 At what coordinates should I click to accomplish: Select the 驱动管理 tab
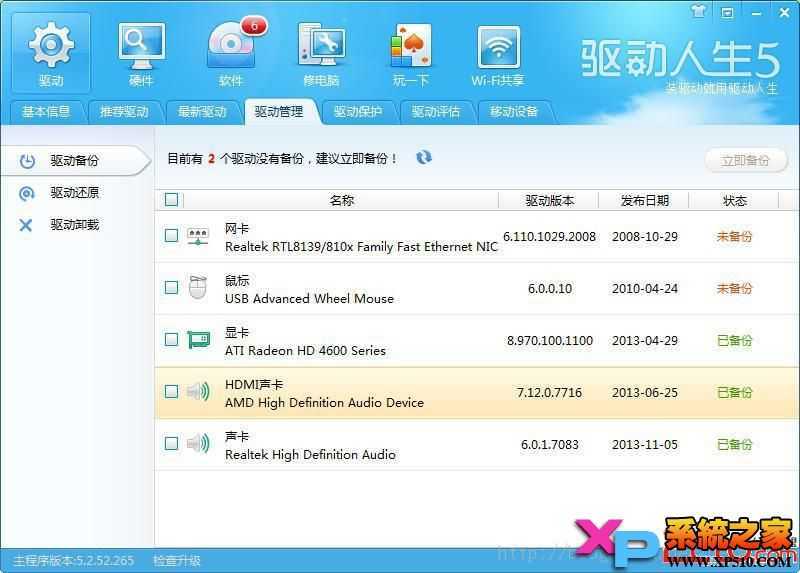(x=279, y=112)
